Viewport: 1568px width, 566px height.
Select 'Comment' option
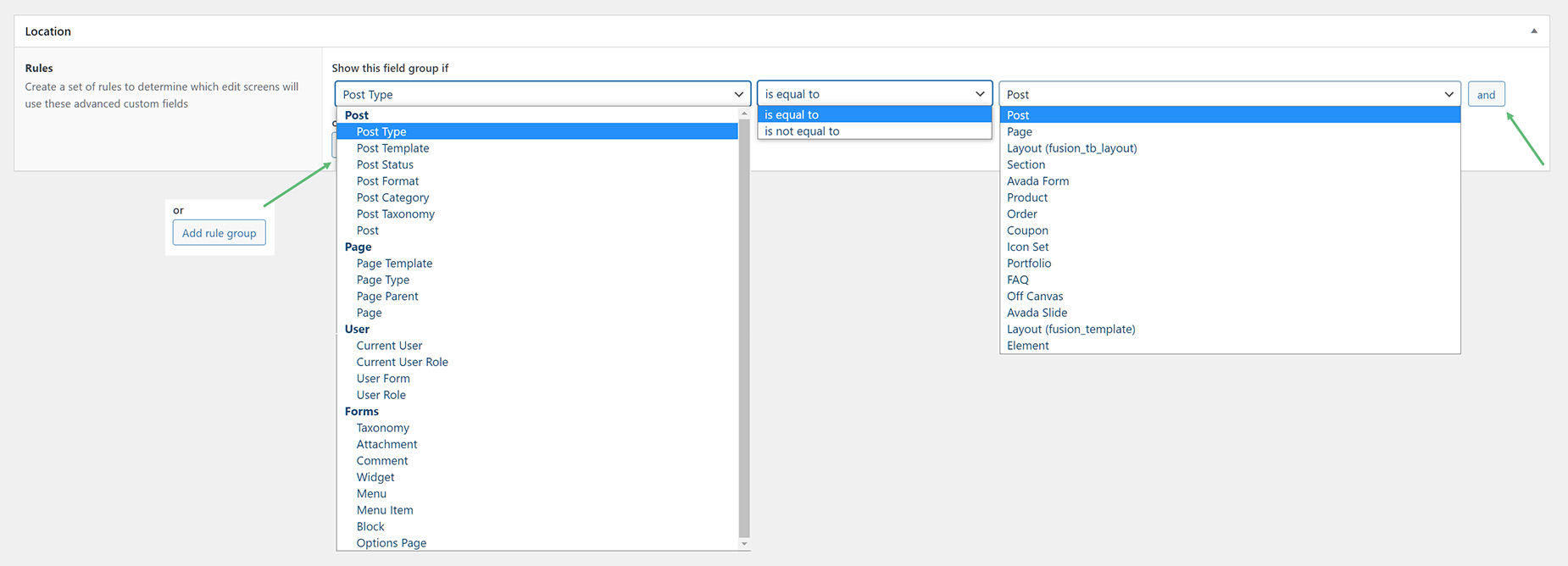[x=537, y=461]
